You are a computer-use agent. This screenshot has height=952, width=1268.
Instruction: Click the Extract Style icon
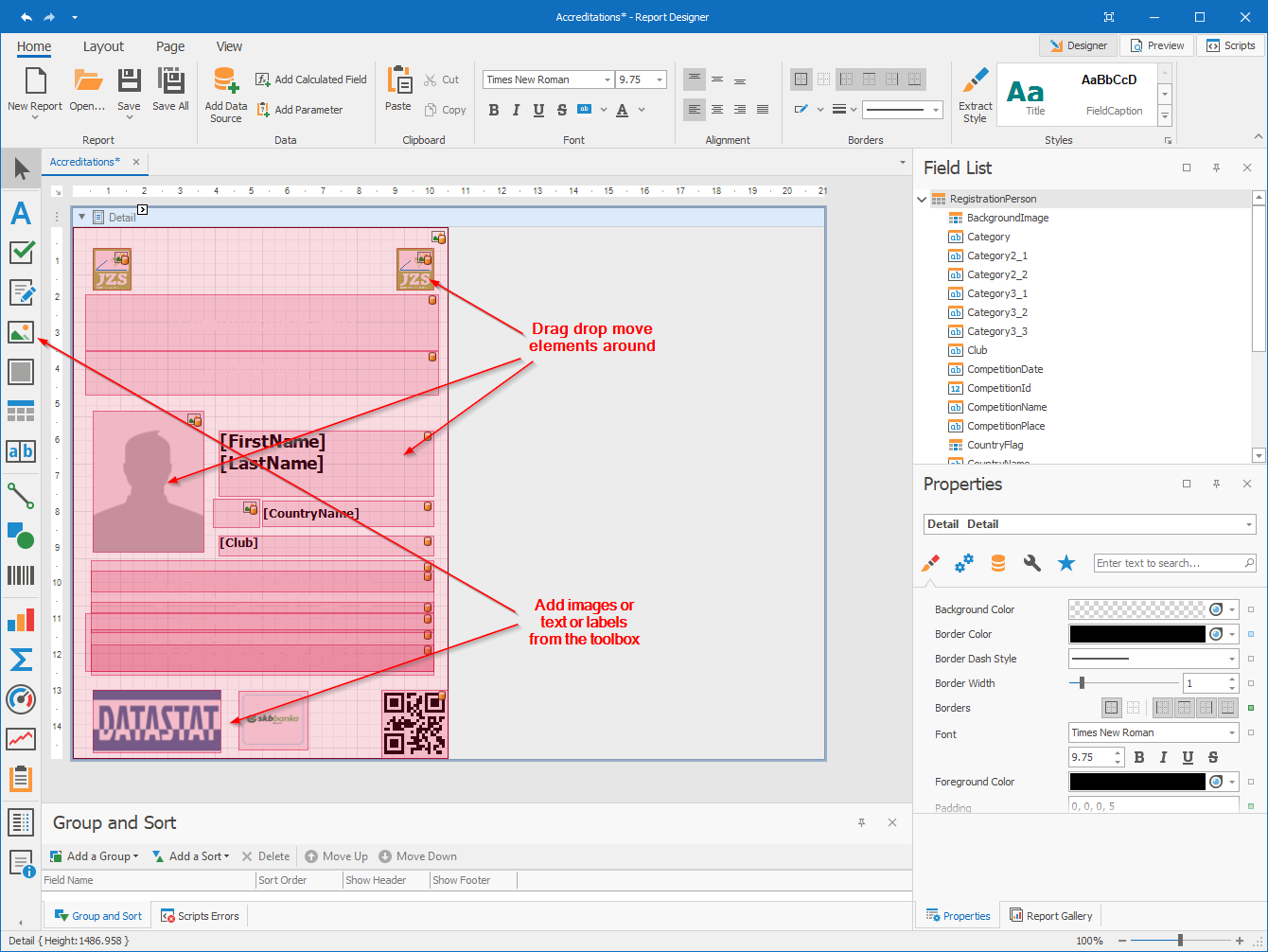pyautogui.click(x=975, y=81)
